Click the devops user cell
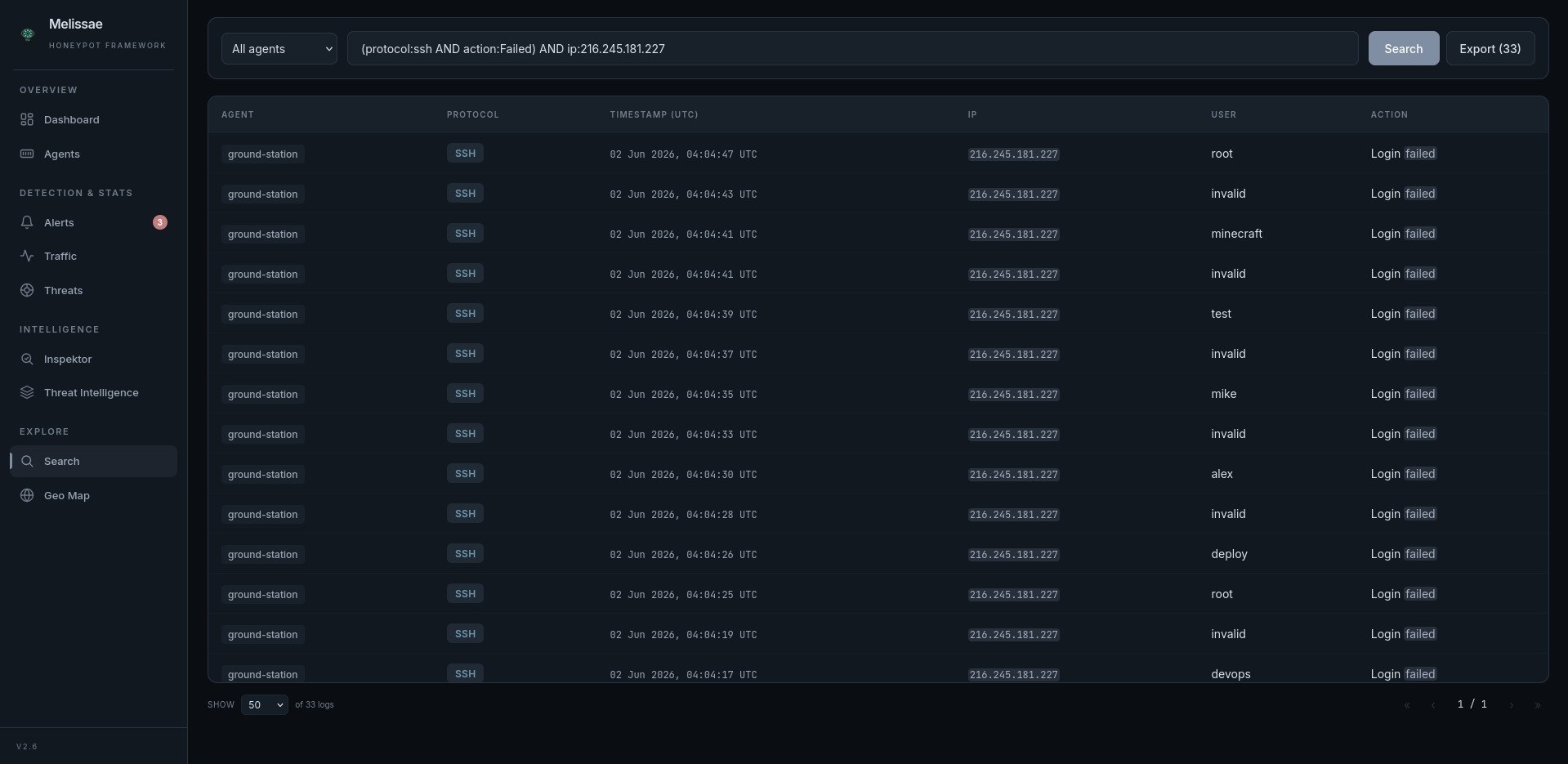 tap(1231, 674)
